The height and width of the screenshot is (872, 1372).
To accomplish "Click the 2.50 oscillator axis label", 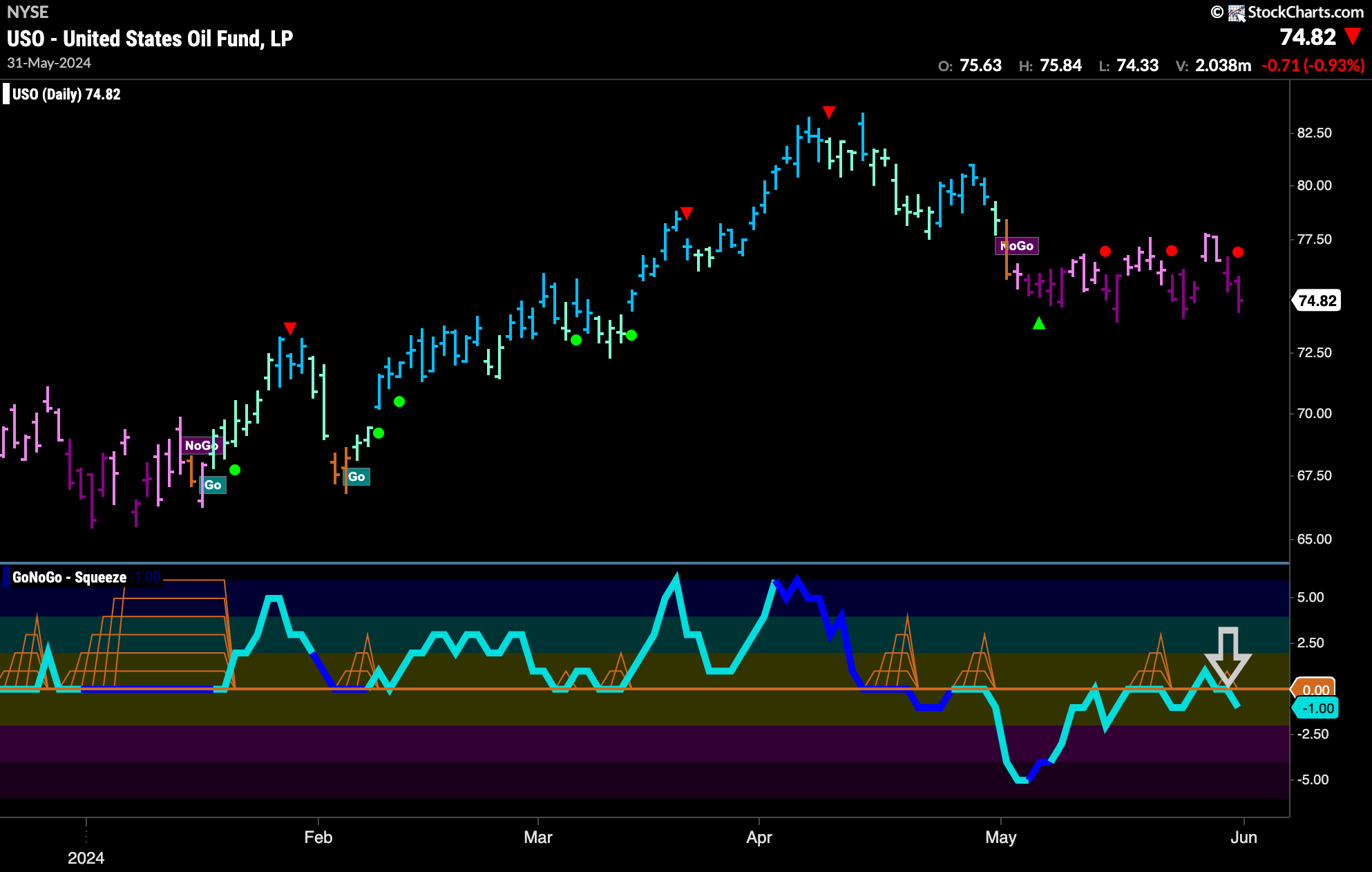I will click(x=1311, y=643).
